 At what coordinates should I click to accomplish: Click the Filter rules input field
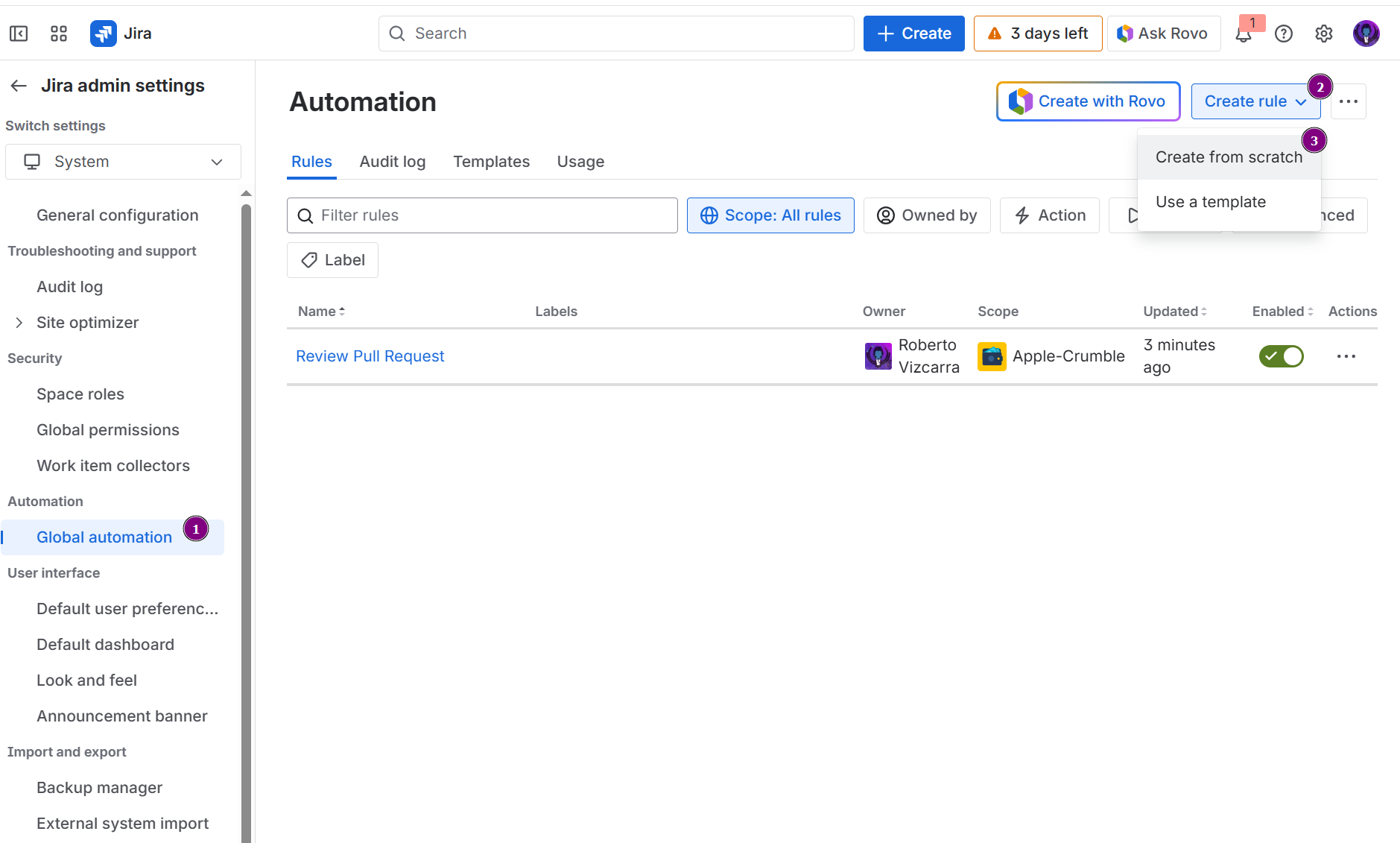[492, 215]
